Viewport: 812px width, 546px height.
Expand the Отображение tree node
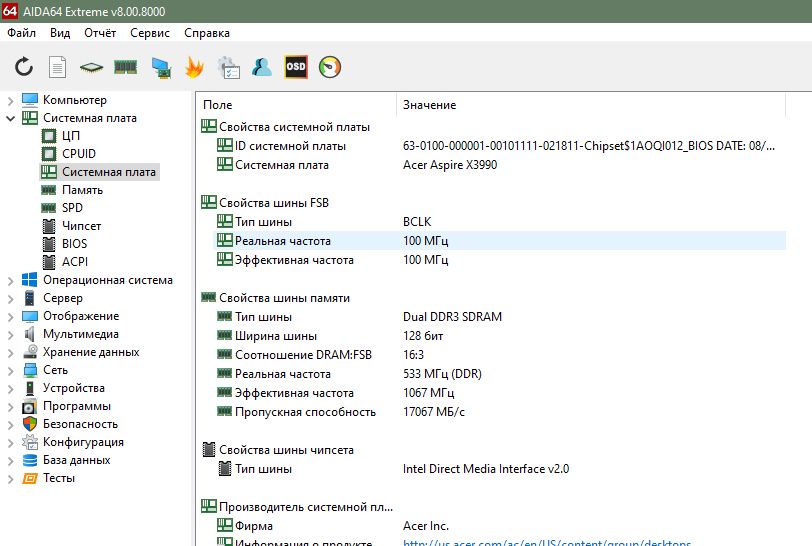[x=10, y=317]
